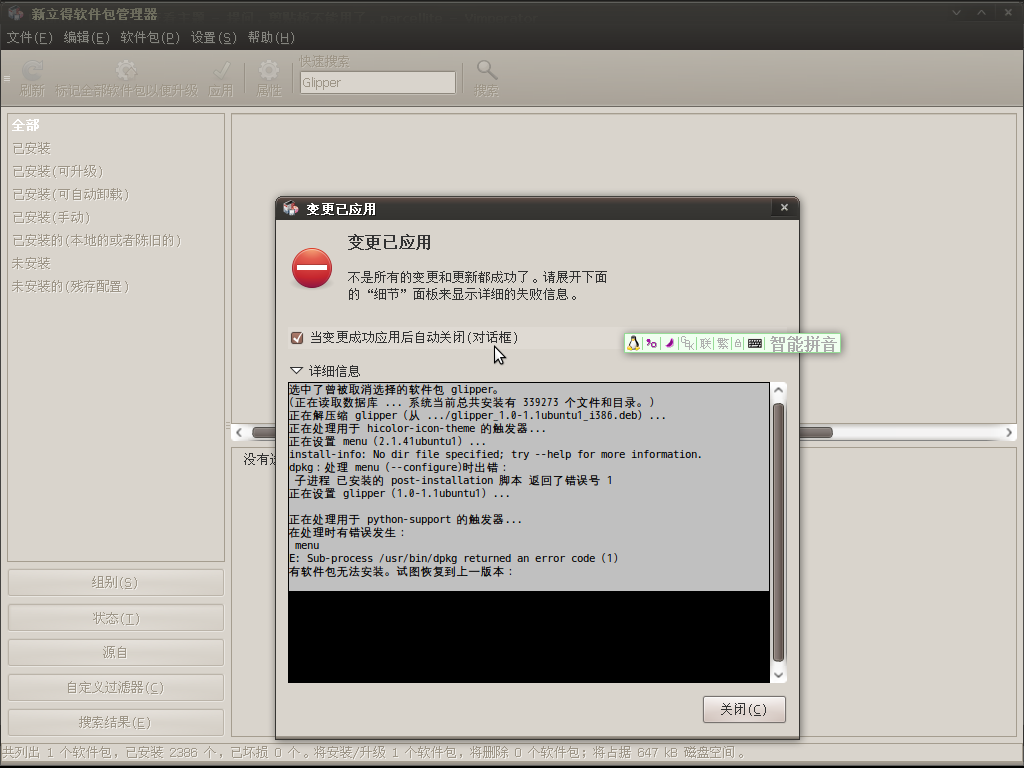Viewport: 1024px width, 768px height.
Task: Click main window horizontal scroll left arrow
Action: click(x=239, y=432)
